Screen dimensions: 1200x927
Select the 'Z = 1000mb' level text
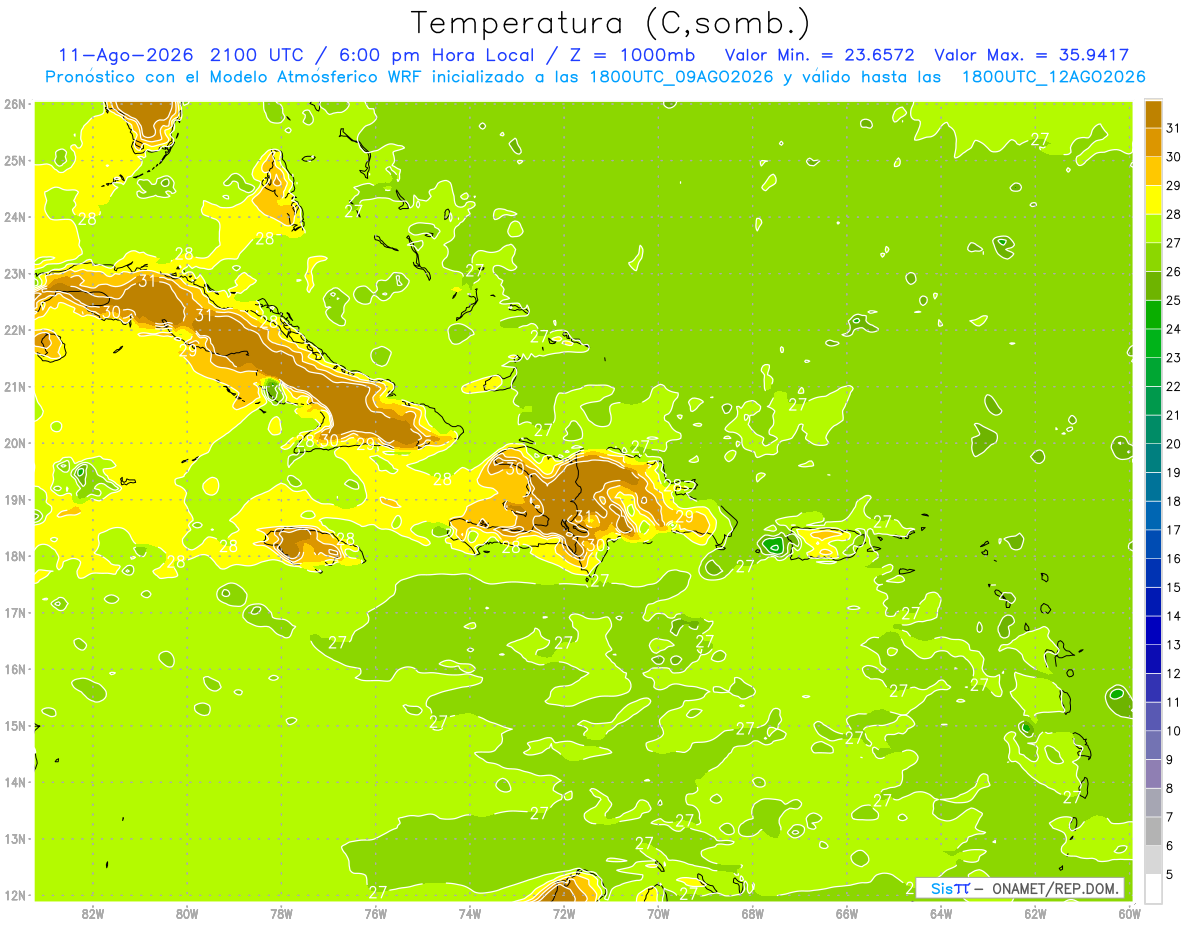pyautogui.click(x=632, y=55)
